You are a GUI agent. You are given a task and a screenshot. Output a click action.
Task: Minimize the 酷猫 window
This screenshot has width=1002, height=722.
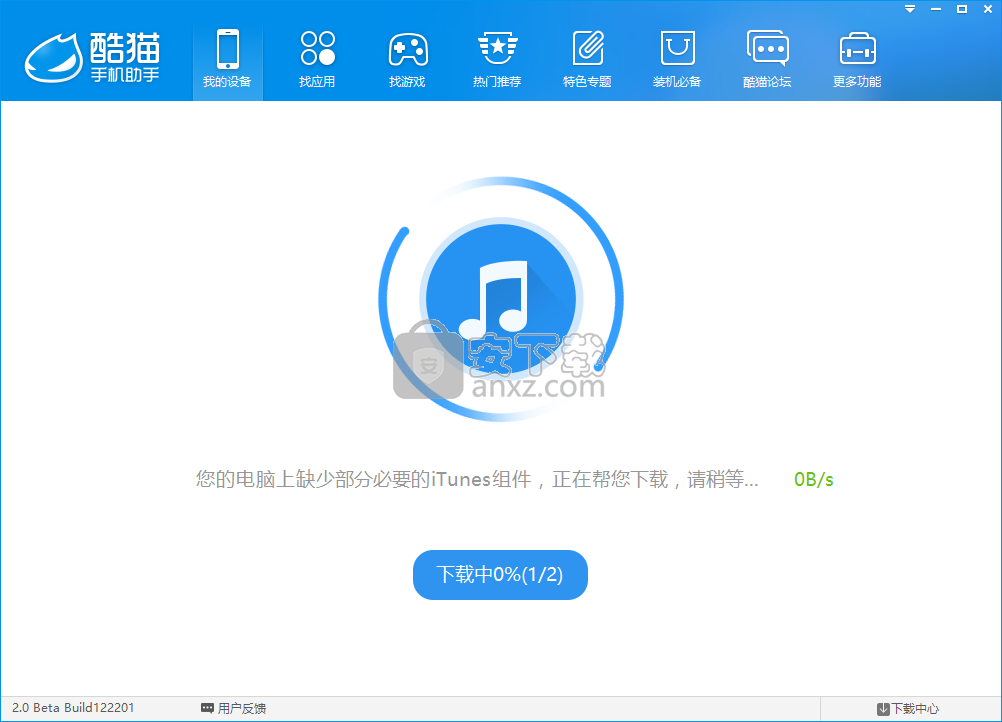coord(936,9)
